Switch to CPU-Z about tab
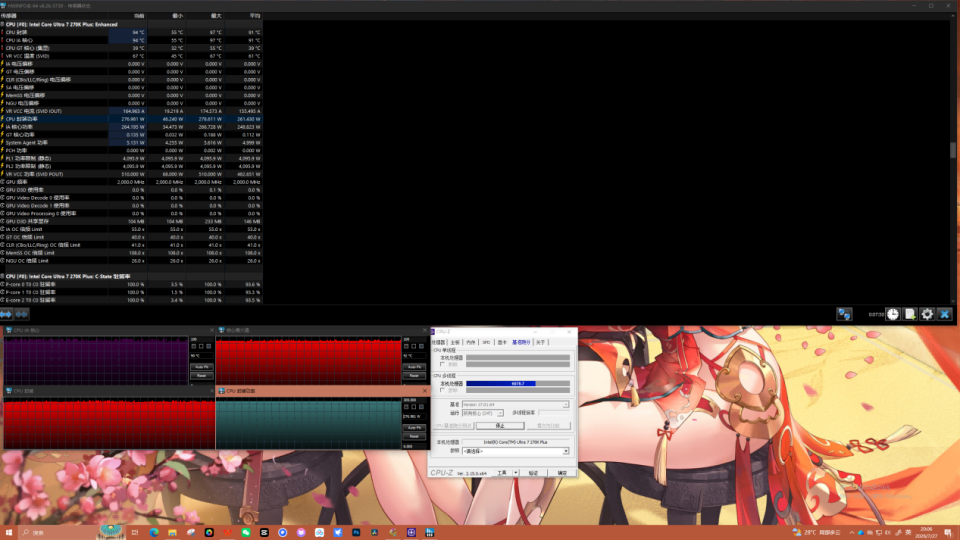960x540 pixels. pyautogui.click(x=540, y=342)
